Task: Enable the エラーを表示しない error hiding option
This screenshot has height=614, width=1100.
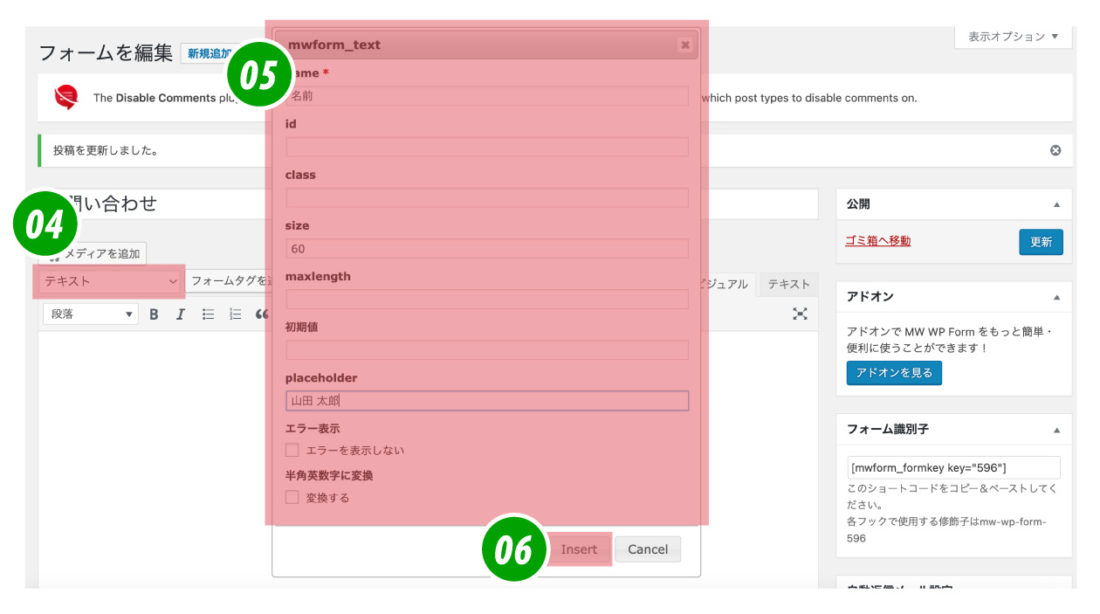Action: [290, 449]
